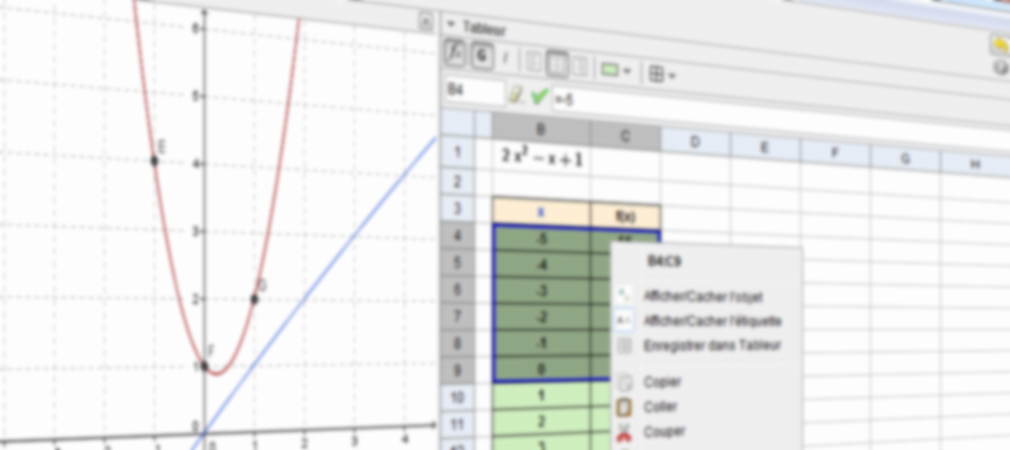Choose Enregistrer dans Tableur in the context menu
The height and width of the screenshot is (450, 1010).
point(712,346)
